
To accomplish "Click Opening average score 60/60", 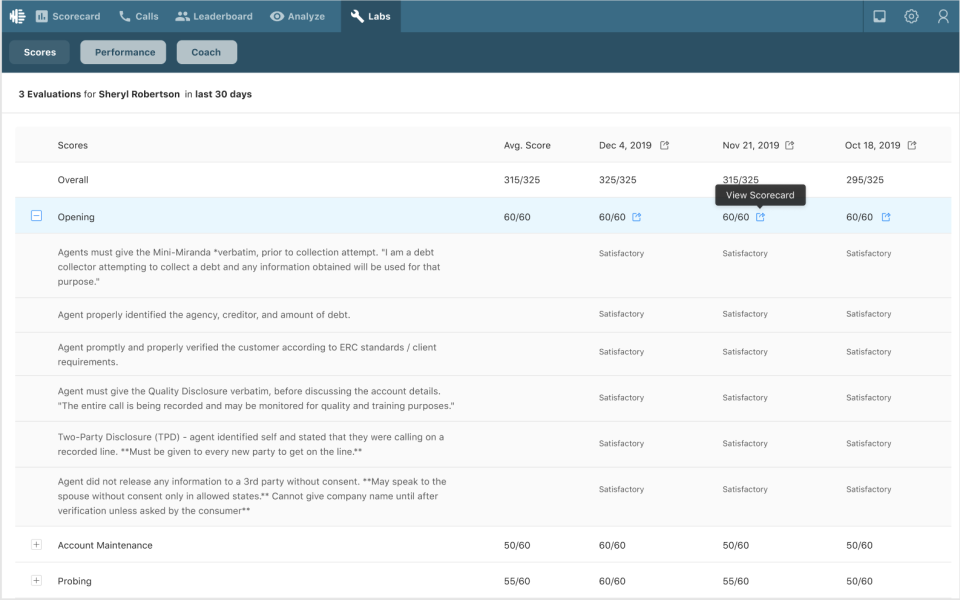I will coord(517,217).
